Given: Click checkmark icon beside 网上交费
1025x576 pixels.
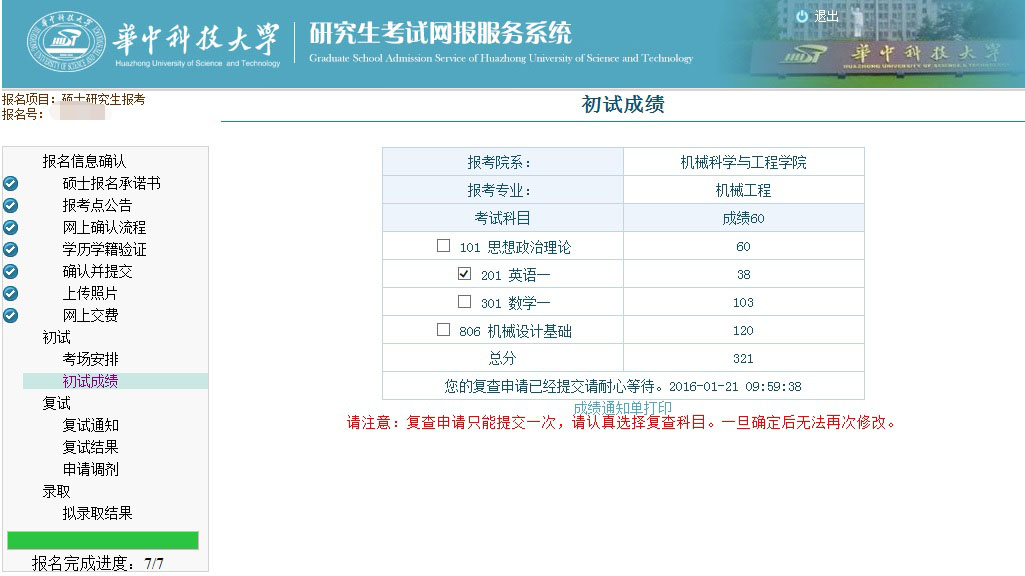Looking at the screenshot, I should pos(11,316).
